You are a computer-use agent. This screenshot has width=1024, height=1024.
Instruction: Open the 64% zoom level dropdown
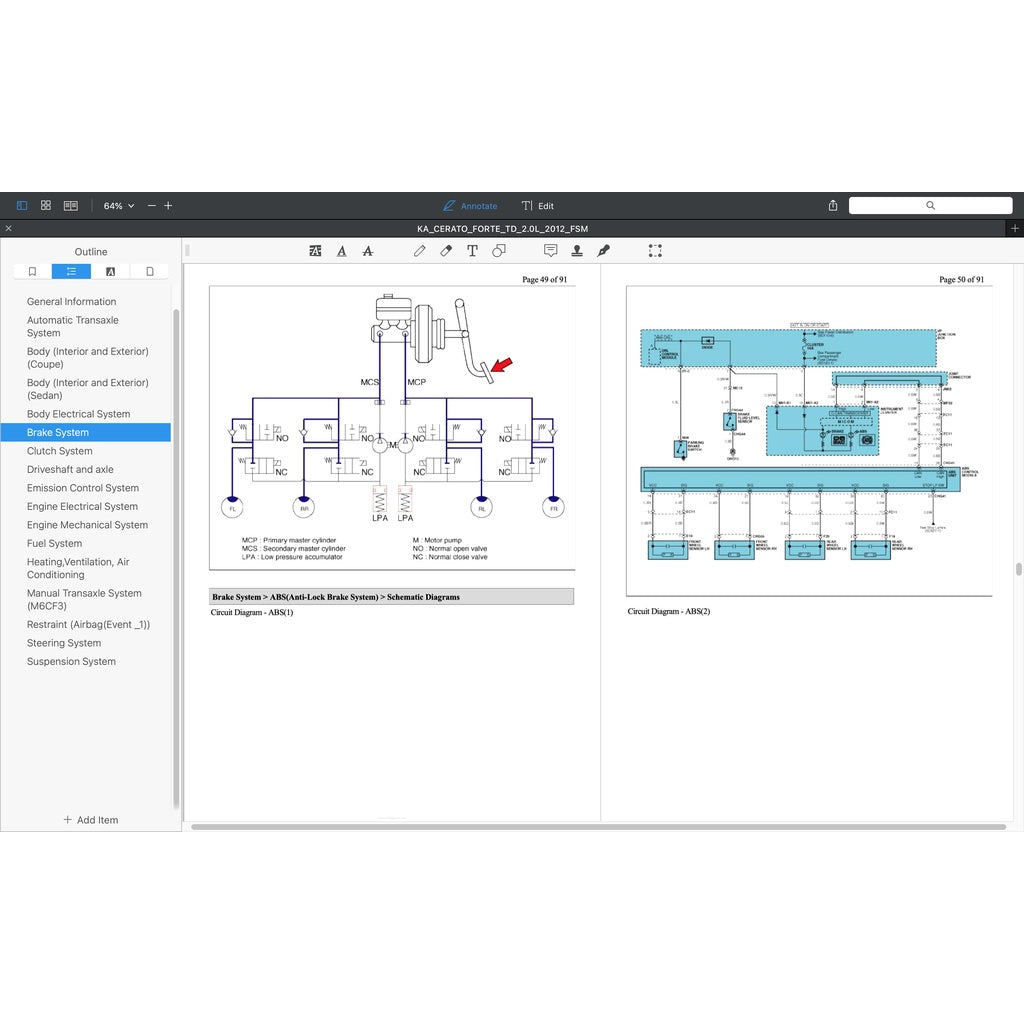[118, 206]
